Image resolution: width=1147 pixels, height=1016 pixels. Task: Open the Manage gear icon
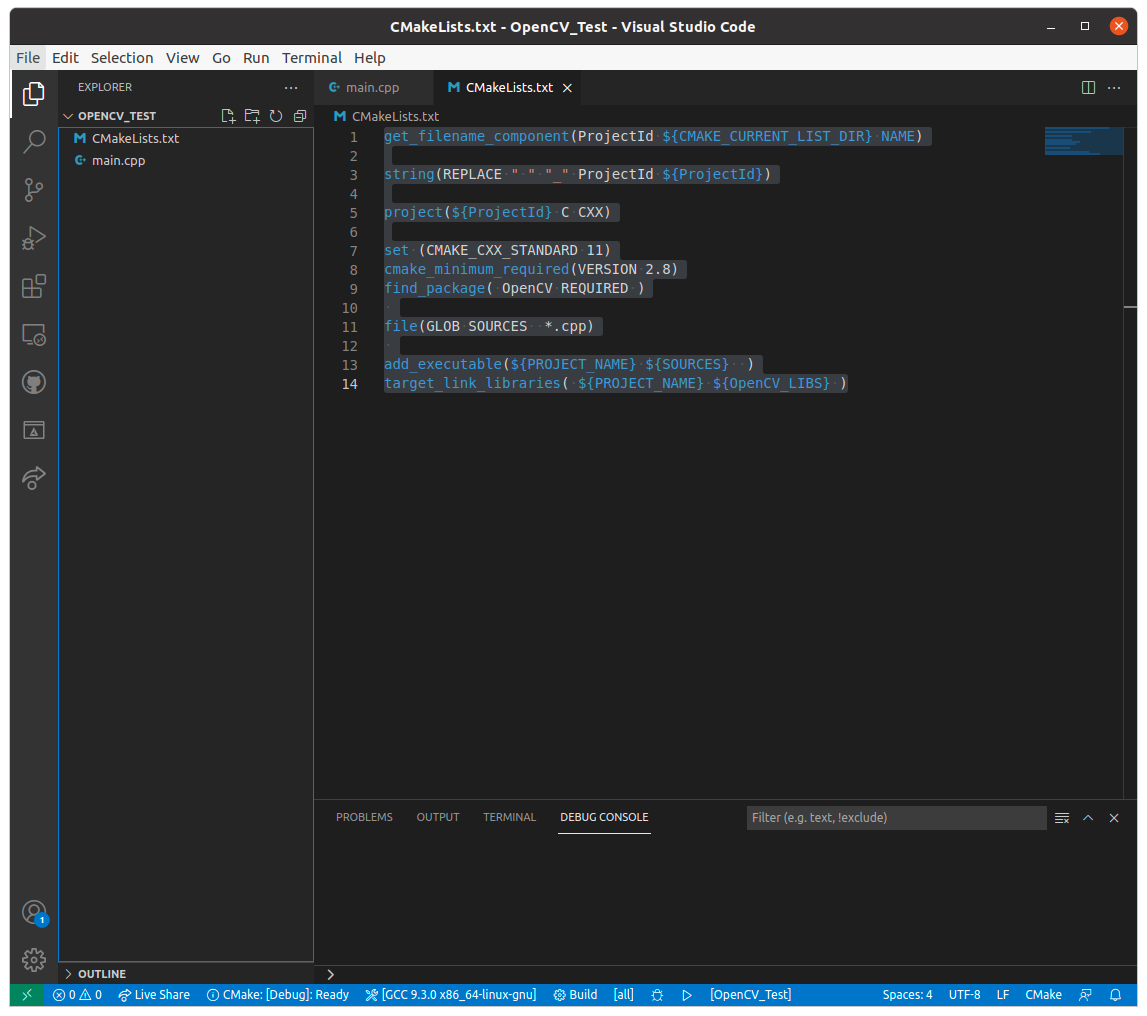click(34, 960)
